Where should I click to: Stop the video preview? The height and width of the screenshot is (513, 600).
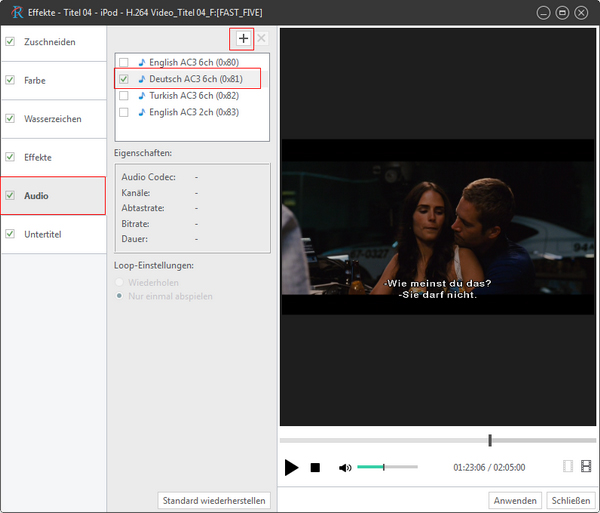315,467
